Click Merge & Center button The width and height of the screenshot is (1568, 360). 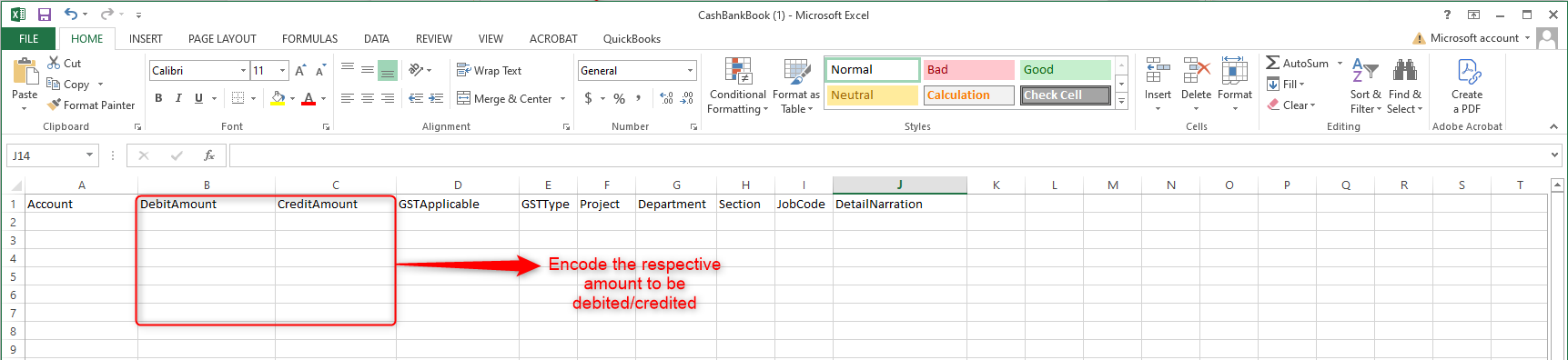(x=505, y=98)
